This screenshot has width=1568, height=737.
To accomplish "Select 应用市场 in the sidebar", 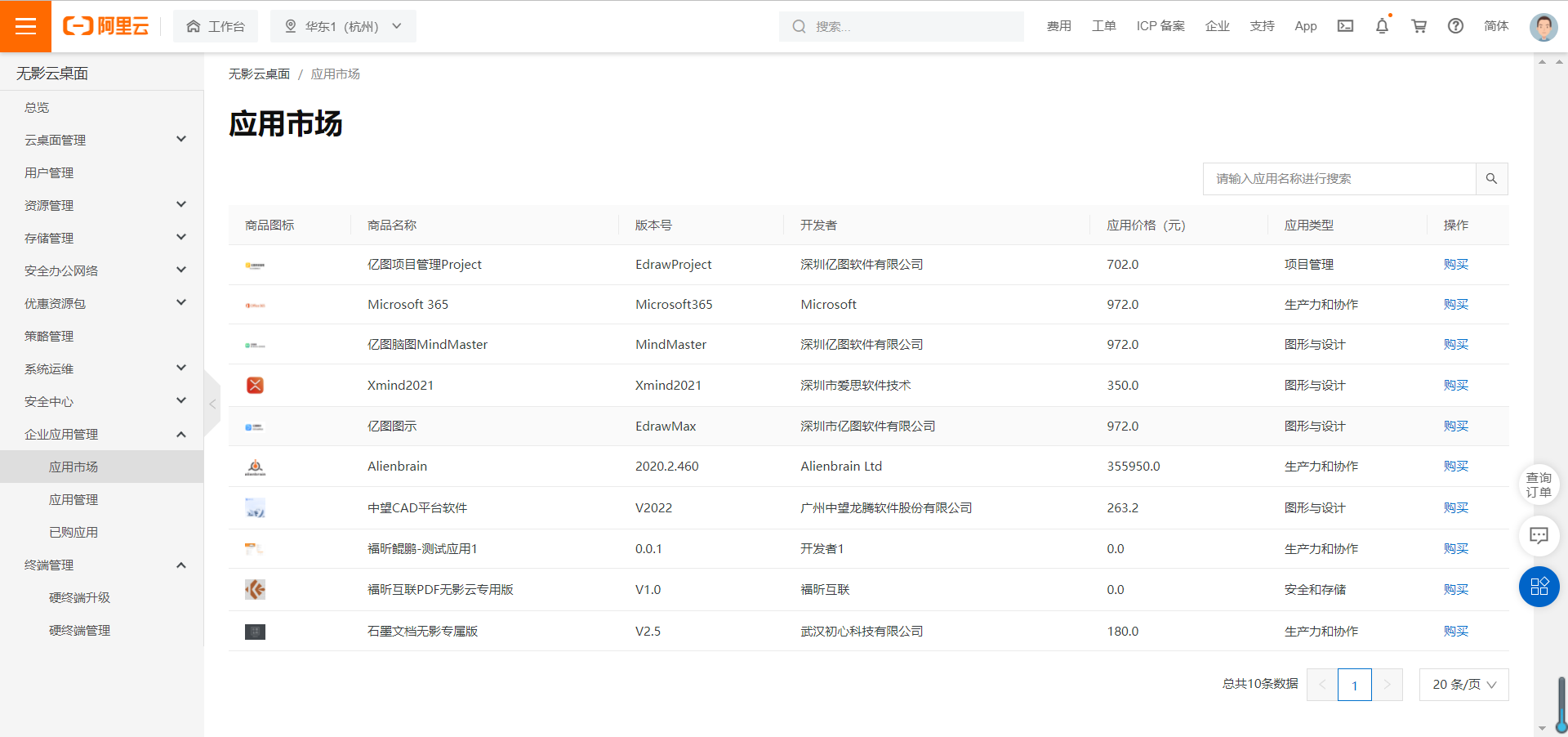I will [x=101, y=467].
